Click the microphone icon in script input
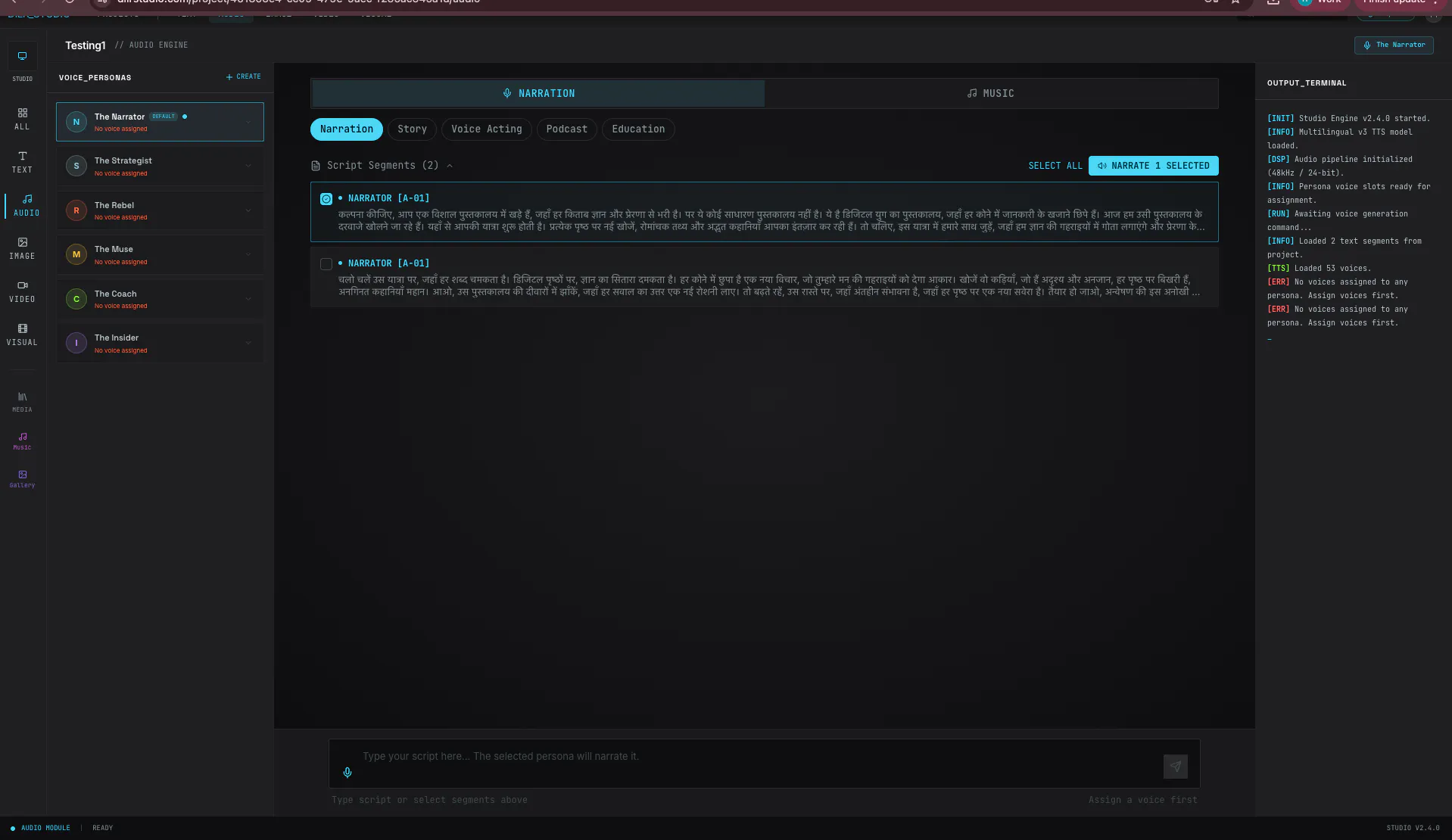This screenshot has width=1452, height=840. point(347,773)
